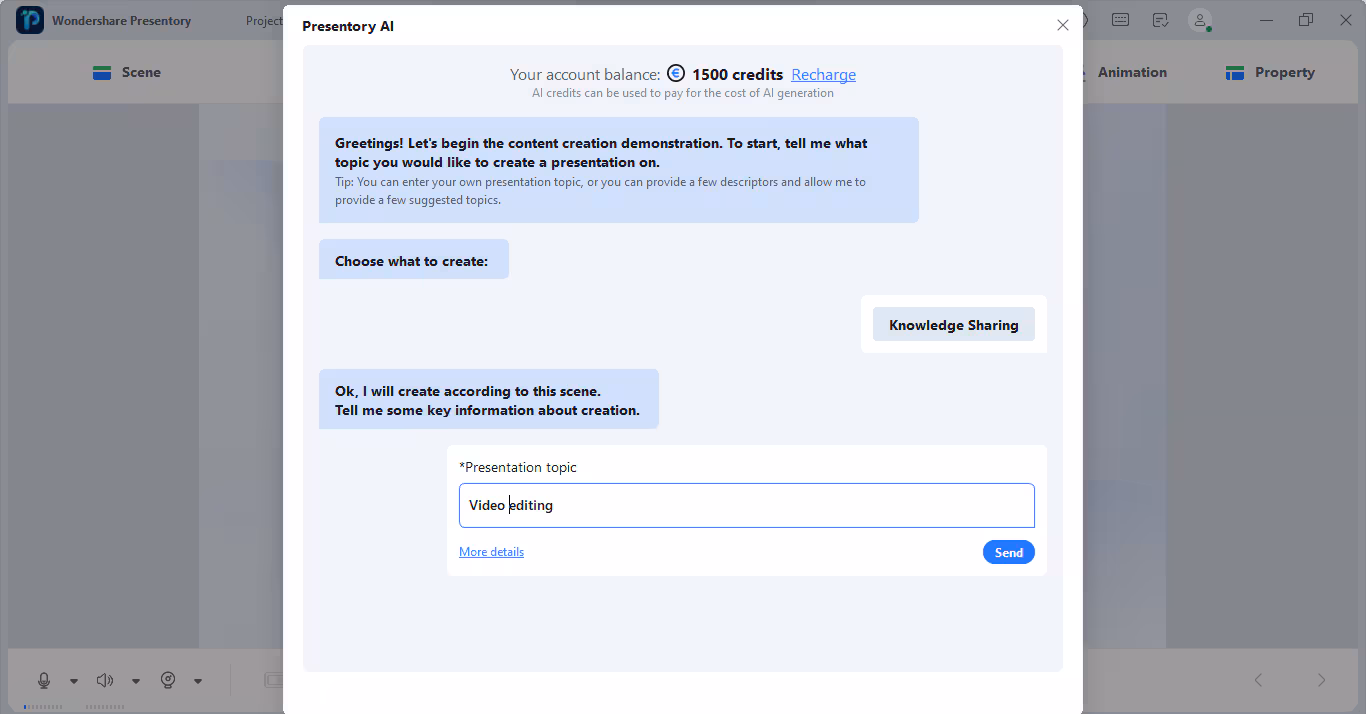Image resolution: width=1366 pixels, height=714 pixels.
Task: Close the Presentory AI dialog
Action: click(1063, 25)
